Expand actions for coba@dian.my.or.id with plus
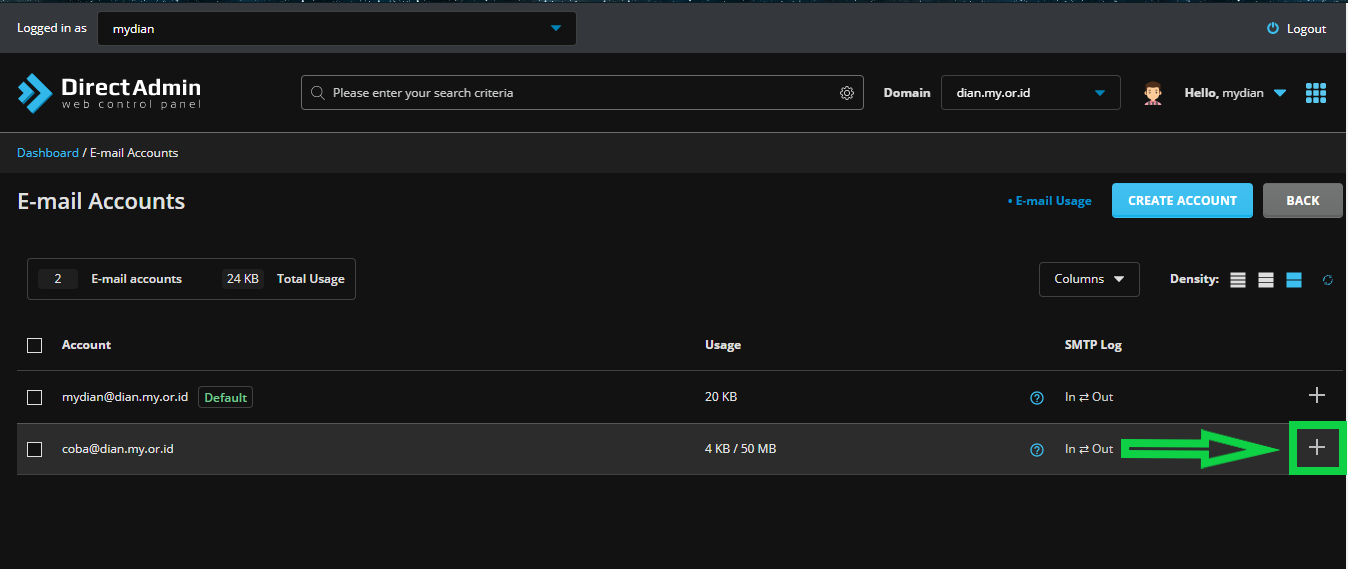 [1317, 448]
